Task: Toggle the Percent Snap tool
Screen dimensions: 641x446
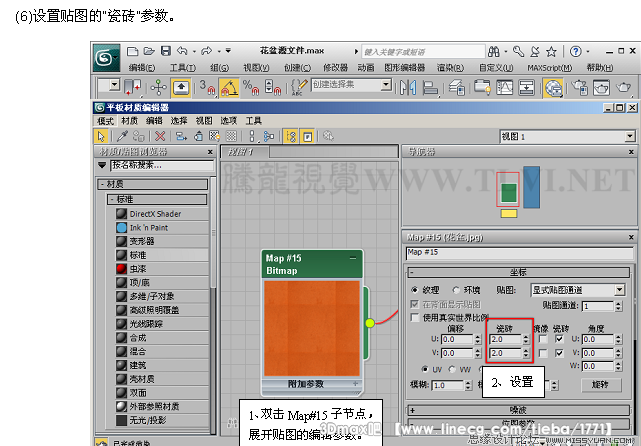Action: click(x=251, y=87)
